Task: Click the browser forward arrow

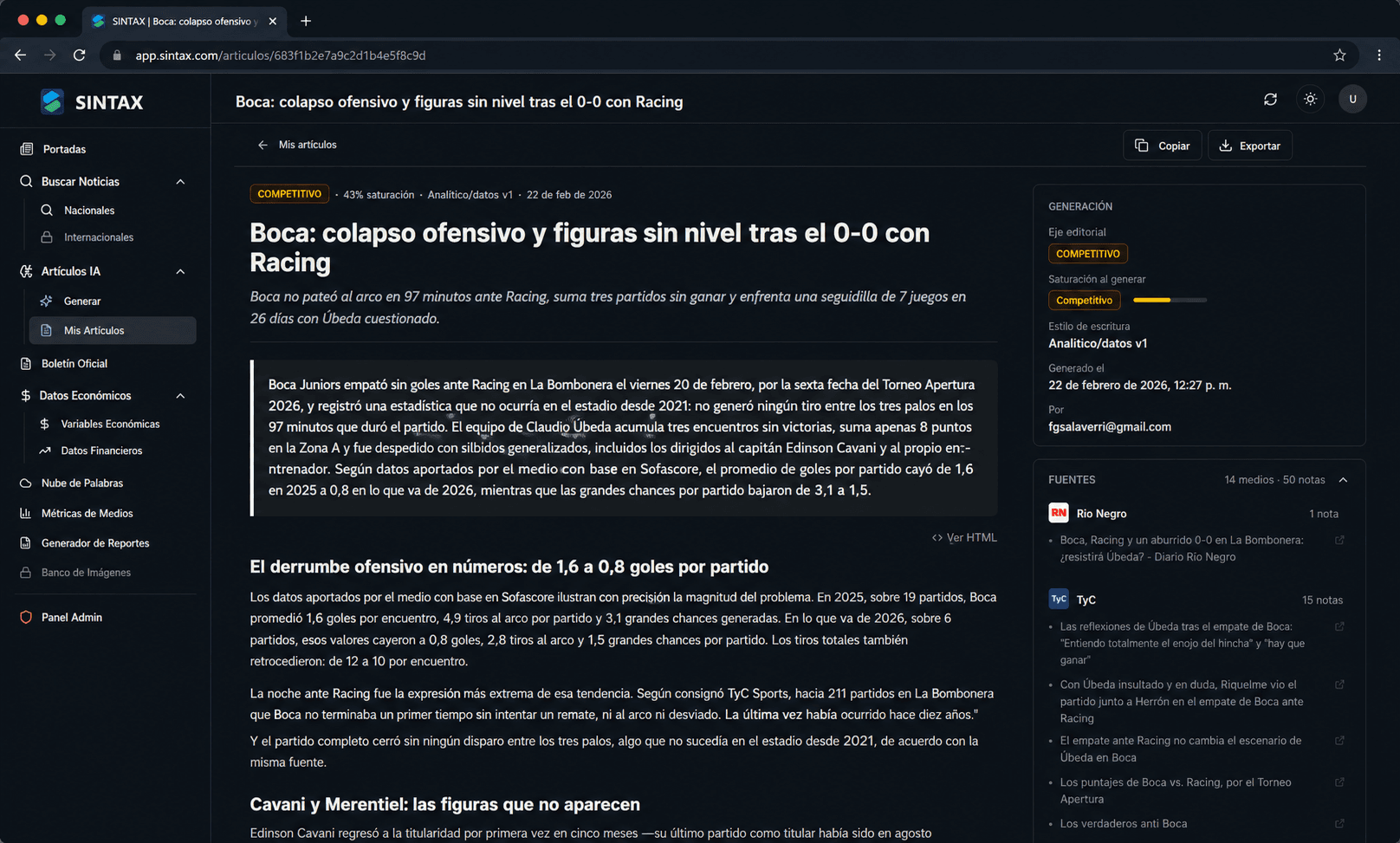Action: pos(50,55)
